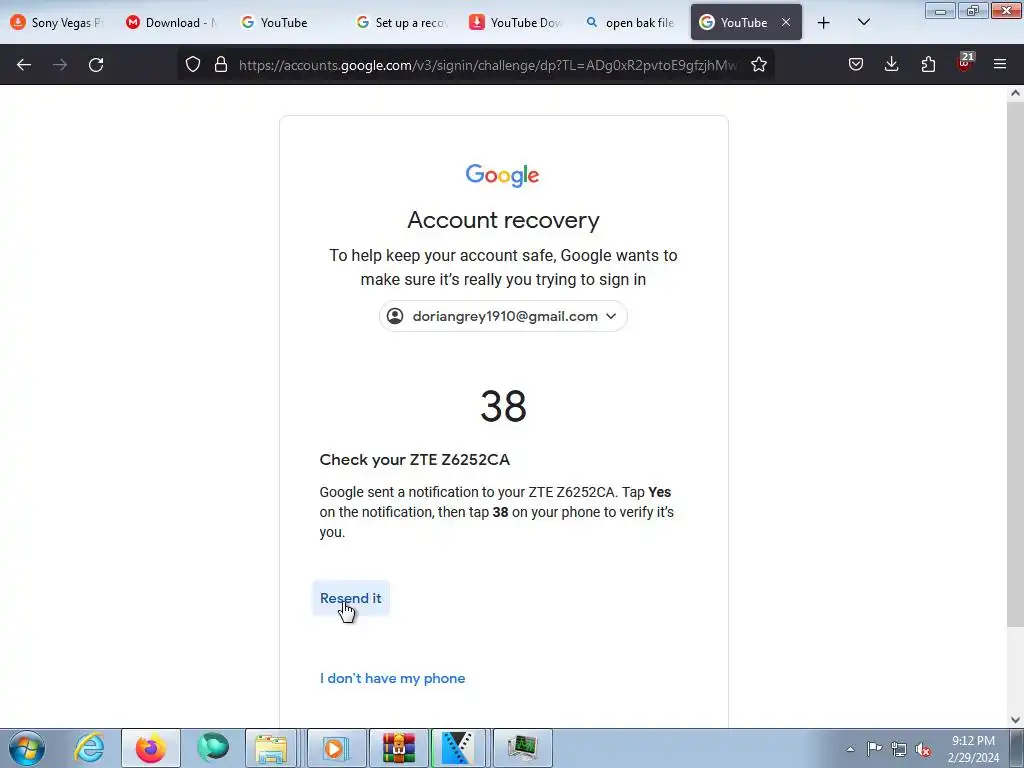This screenshot has height=768, width=1024.
Task: Open the Downloads panel icon
Action: pyautogui.click(x=891, y=64)
